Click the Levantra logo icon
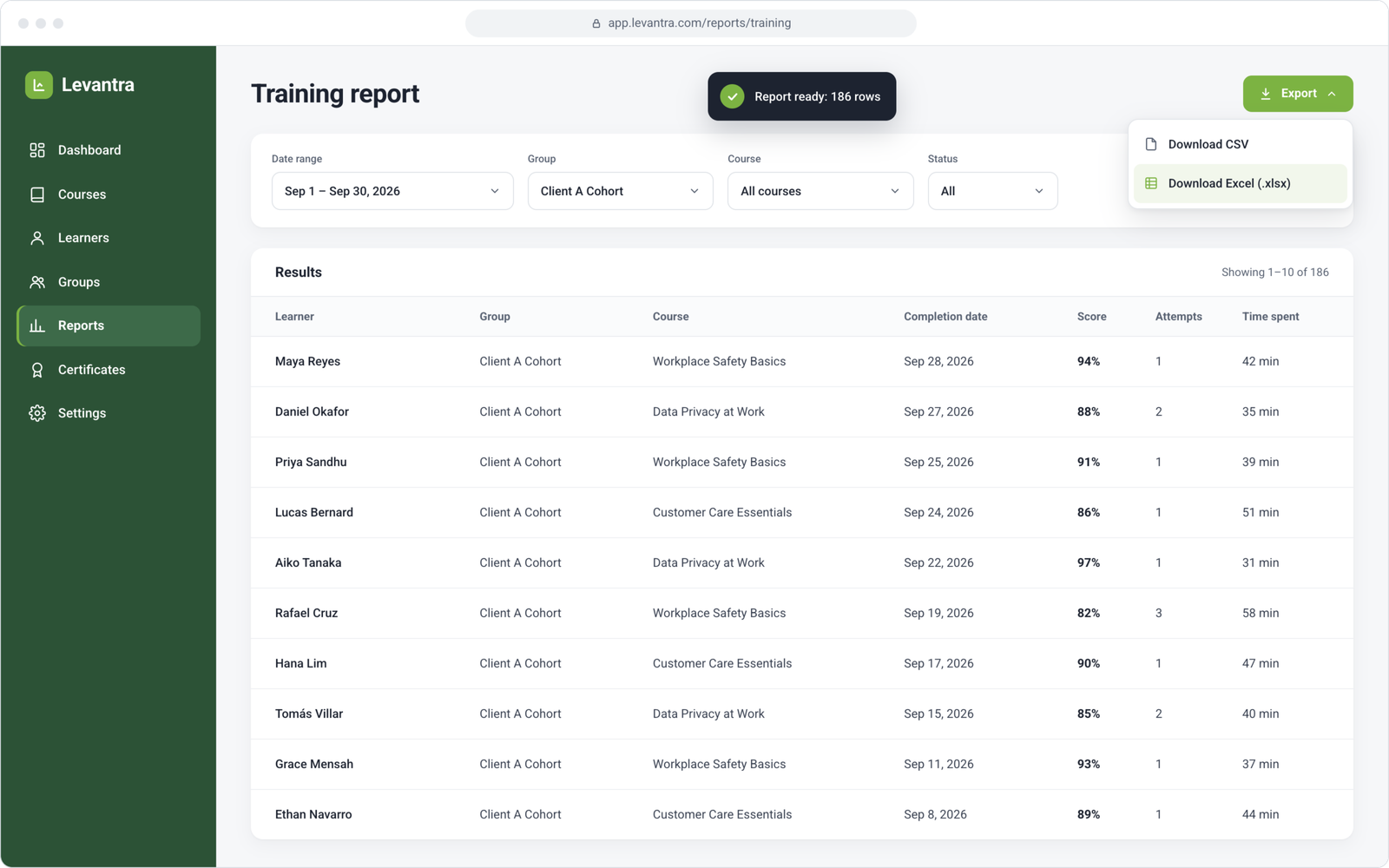 pyautogui.click(x=39, y=85)
